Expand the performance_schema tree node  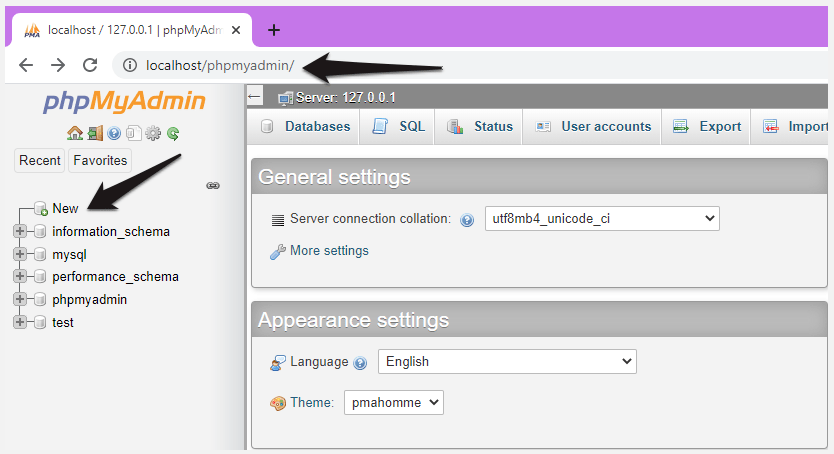(x=20, y=276)
